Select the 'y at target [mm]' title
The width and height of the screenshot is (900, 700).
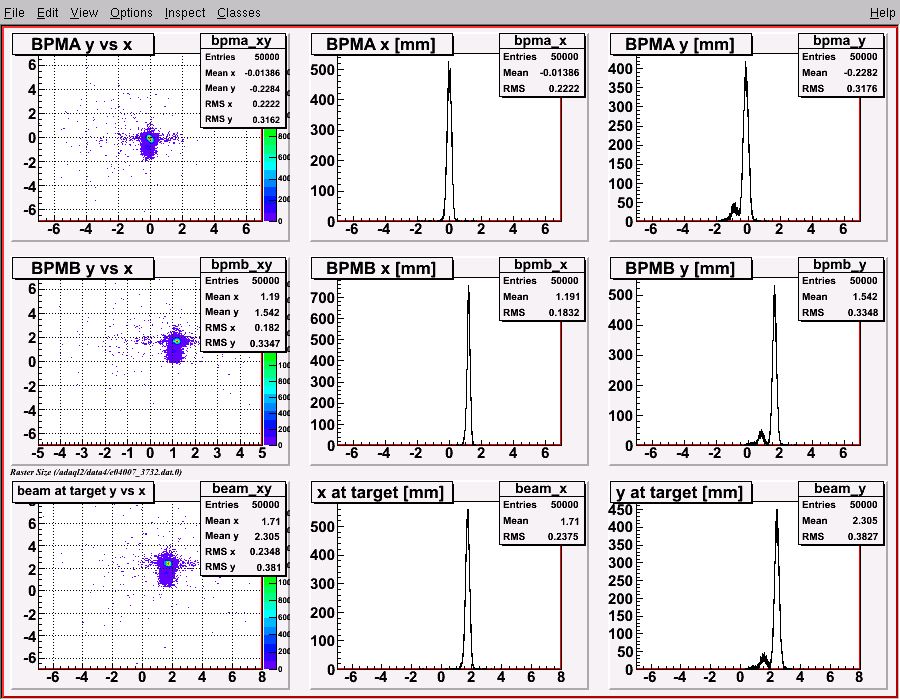pos(680,492)
